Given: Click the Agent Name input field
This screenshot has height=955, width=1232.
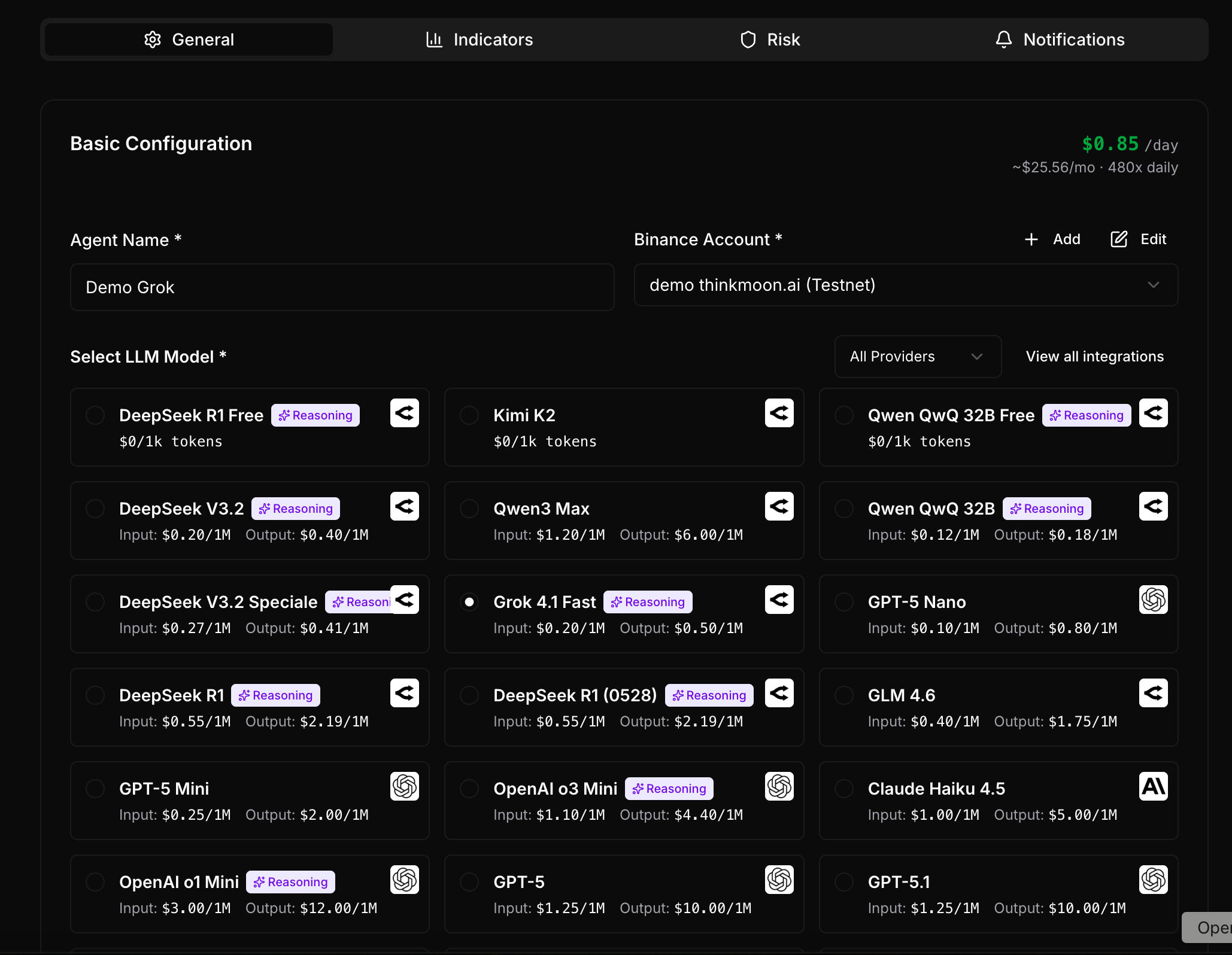Looking at the screenshot, I should (342, 287).
